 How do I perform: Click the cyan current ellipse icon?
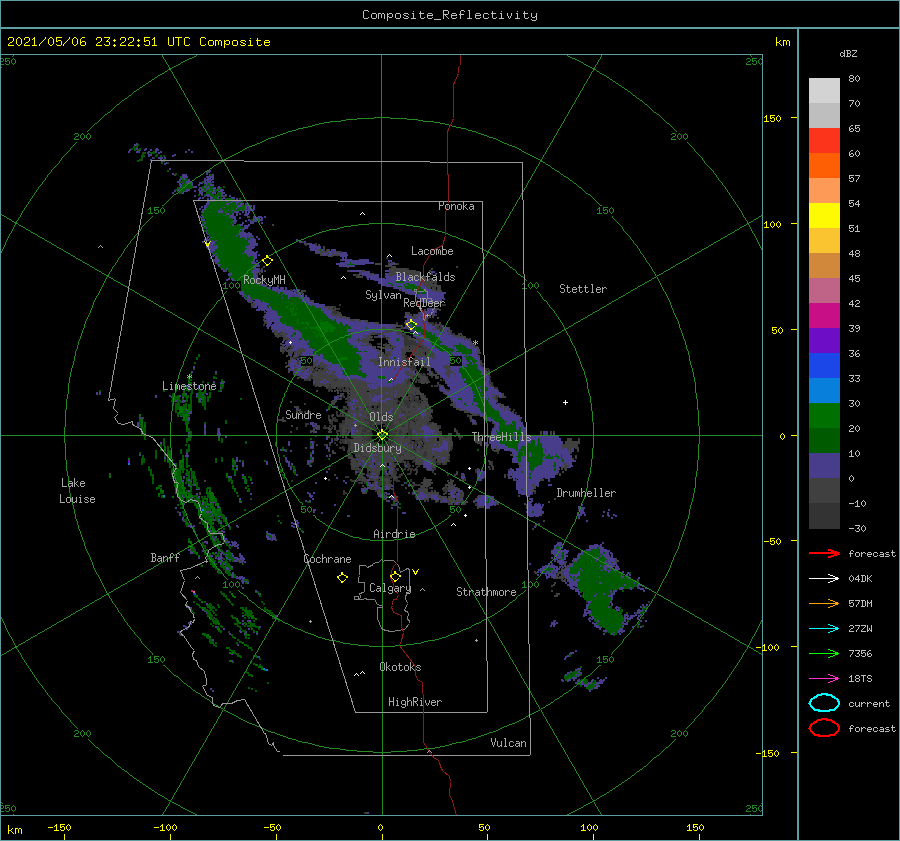pos(824,703)
